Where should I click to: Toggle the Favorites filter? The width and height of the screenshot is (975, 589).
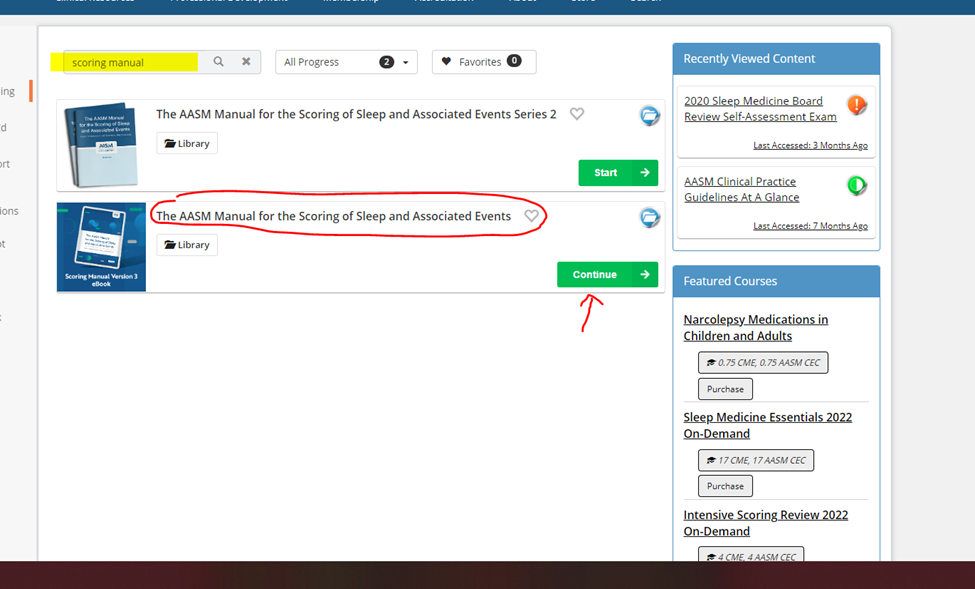point(483,61)
